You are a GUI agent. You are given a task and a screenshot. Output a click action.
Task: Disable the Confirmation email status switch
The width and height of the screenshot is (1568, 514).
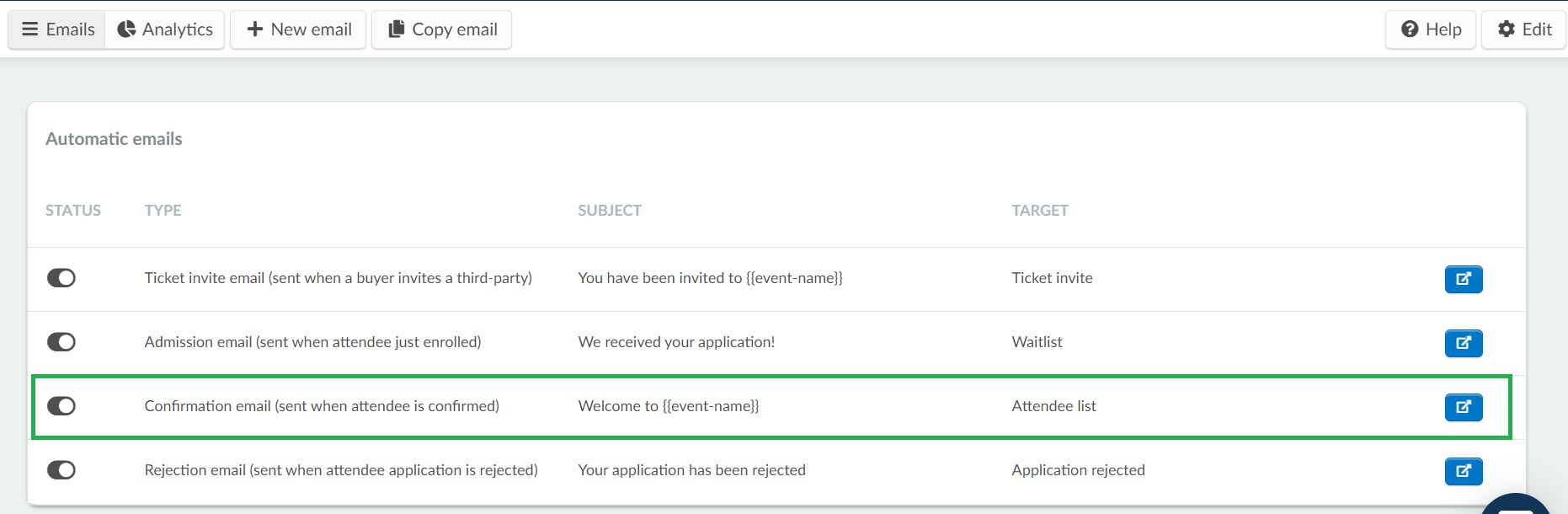[x=61, y=406]
